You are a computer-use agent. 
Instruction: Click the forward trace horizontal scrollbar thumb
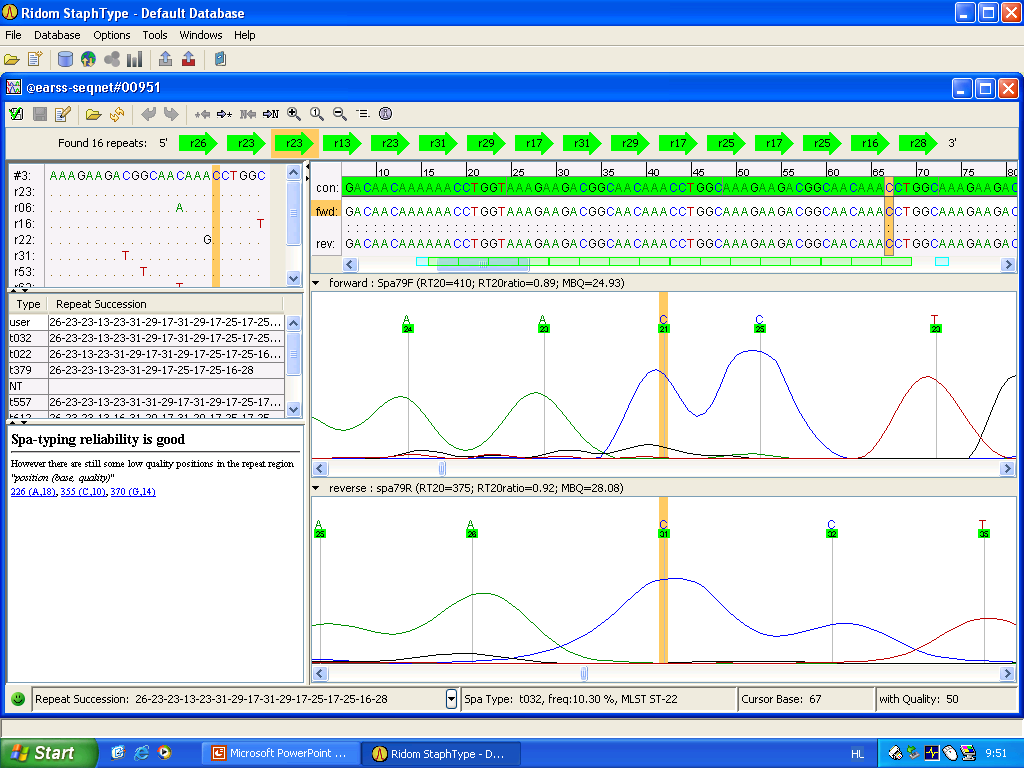(x=442, y=468)
